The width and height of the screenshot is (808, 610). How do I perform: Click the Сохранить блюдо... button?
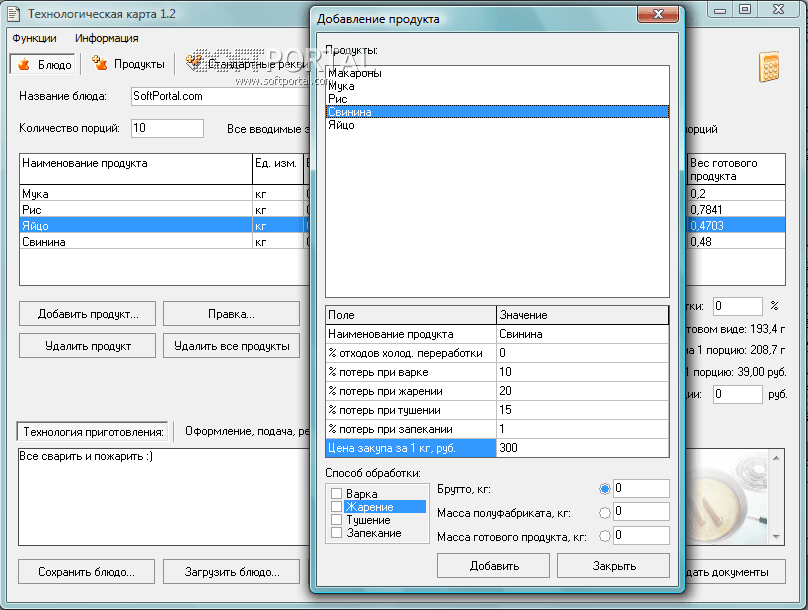(87, 572)
